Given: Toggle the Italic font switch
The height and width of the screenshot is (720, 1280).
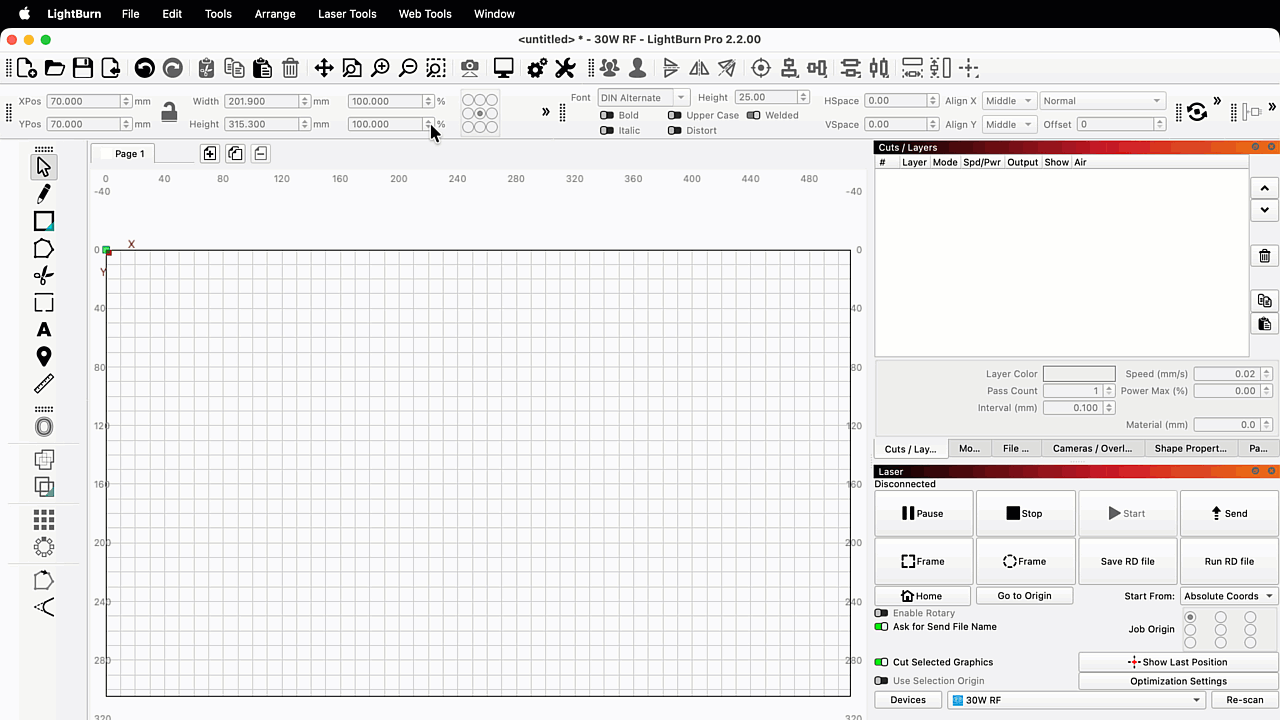Looking at the screenshot, I should click(606, 130).
